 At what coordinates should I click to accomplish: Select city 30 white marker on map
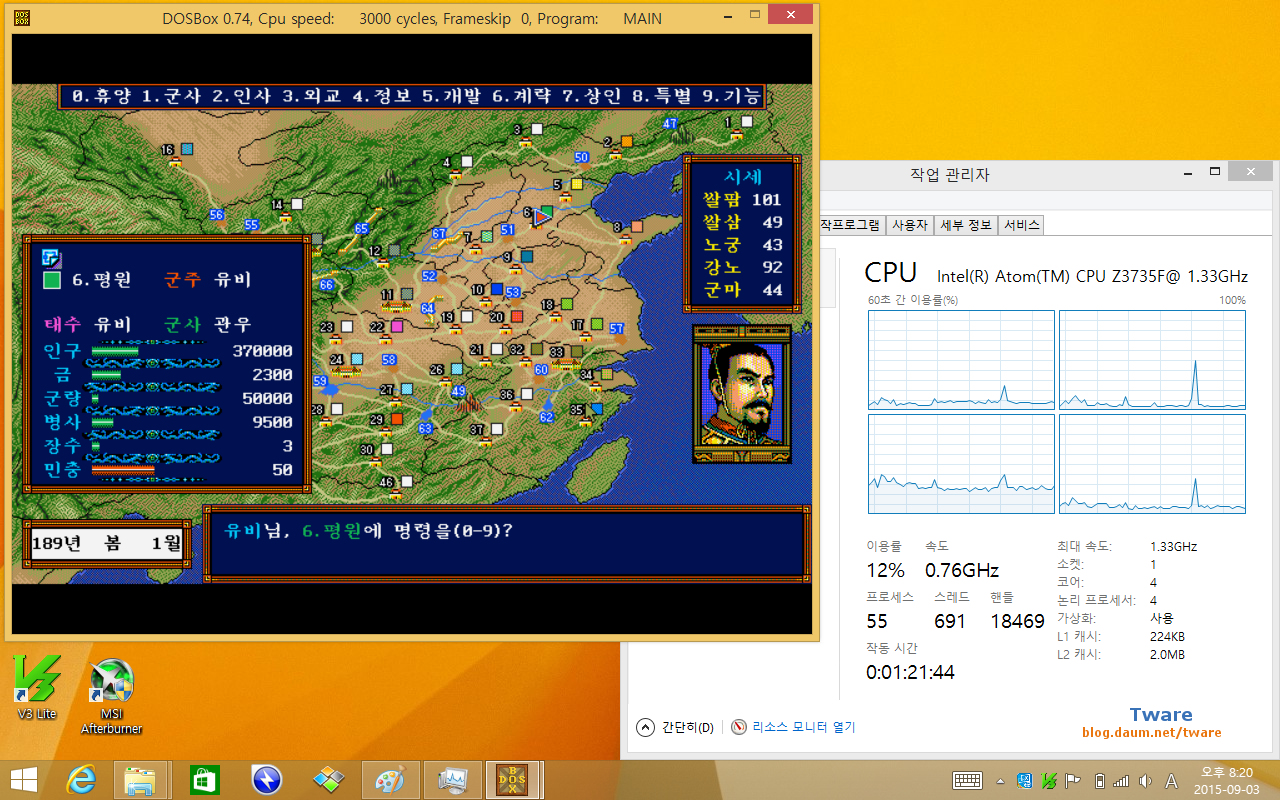click(386, 450)
